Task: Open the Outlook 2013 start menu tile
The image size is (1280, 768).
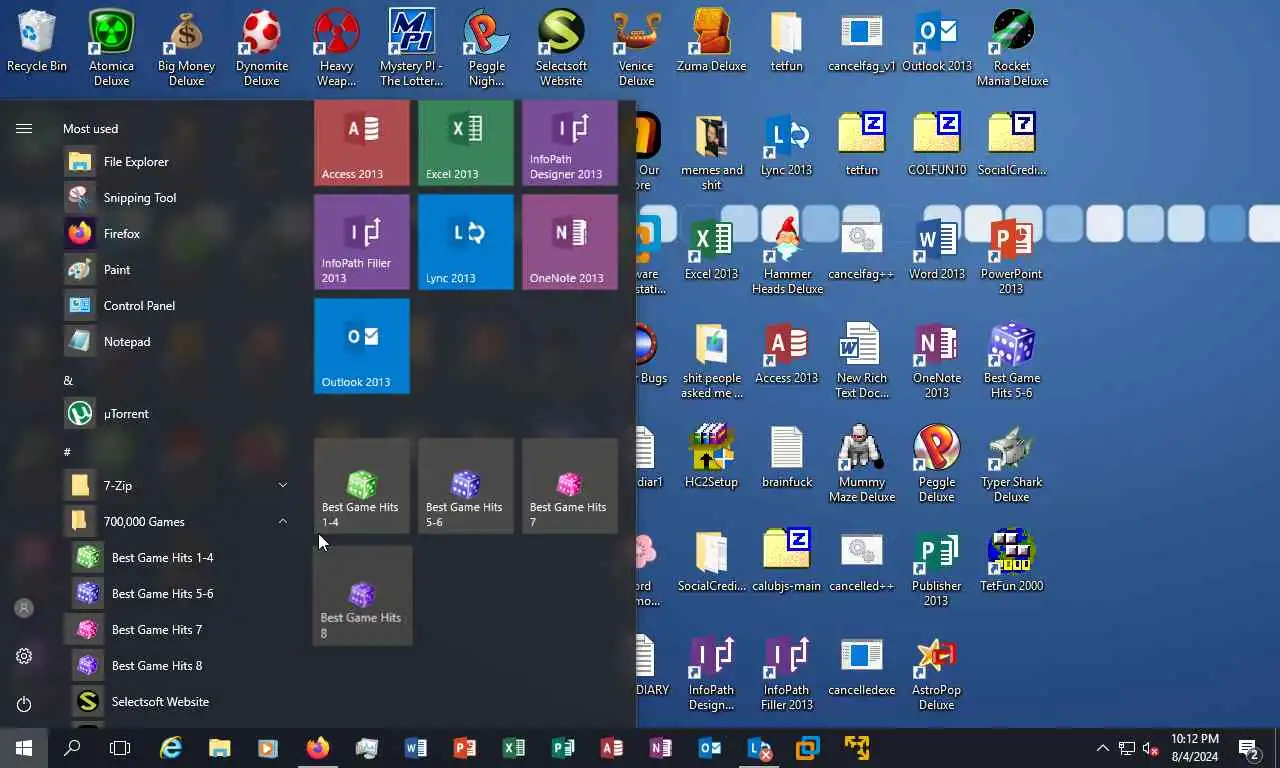Action: (362, 346)
